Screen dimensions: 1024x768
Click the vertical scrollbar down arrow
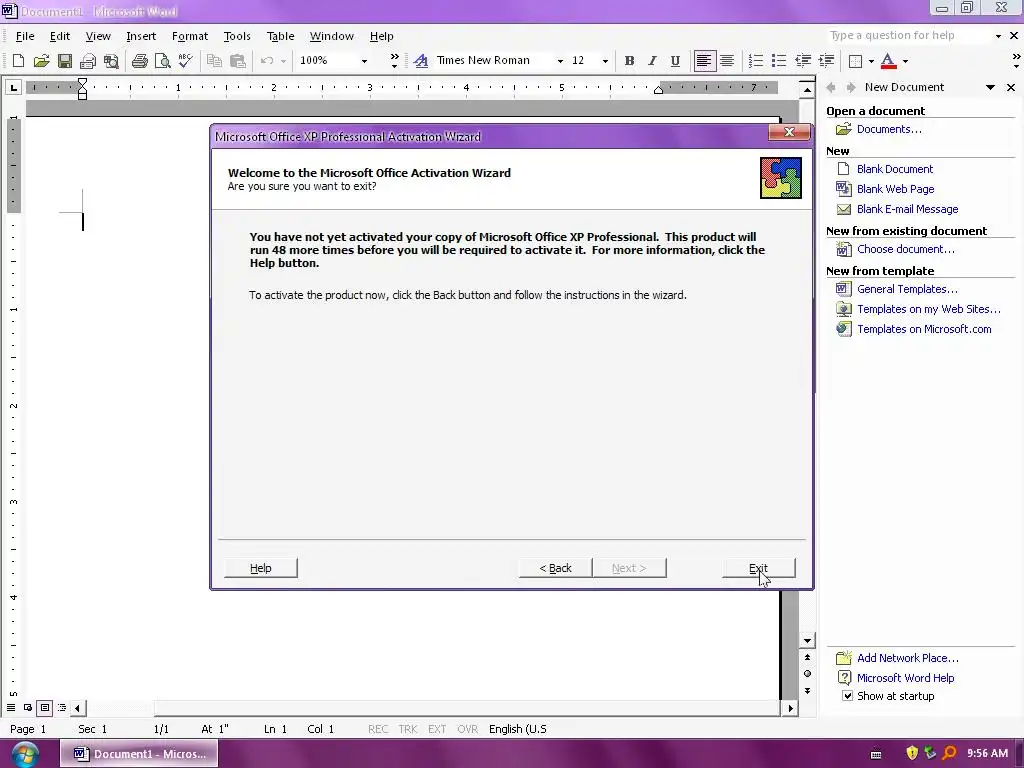(x=807, y=641)
